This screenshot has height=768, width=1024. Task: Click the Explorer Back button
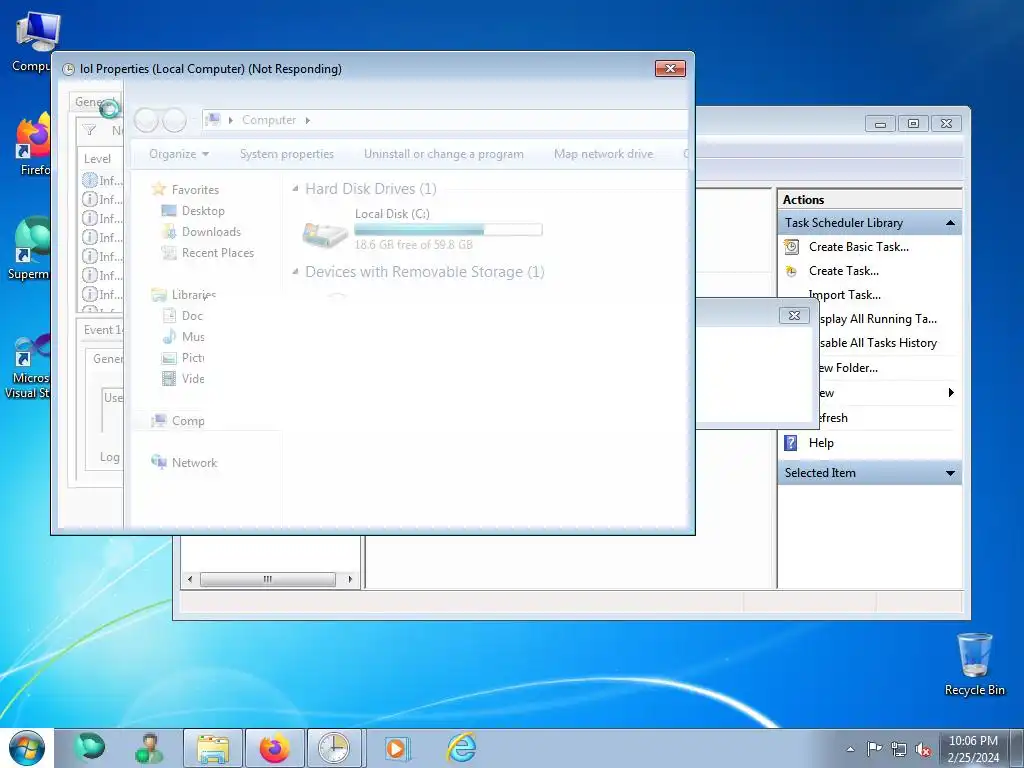(146, 120)
